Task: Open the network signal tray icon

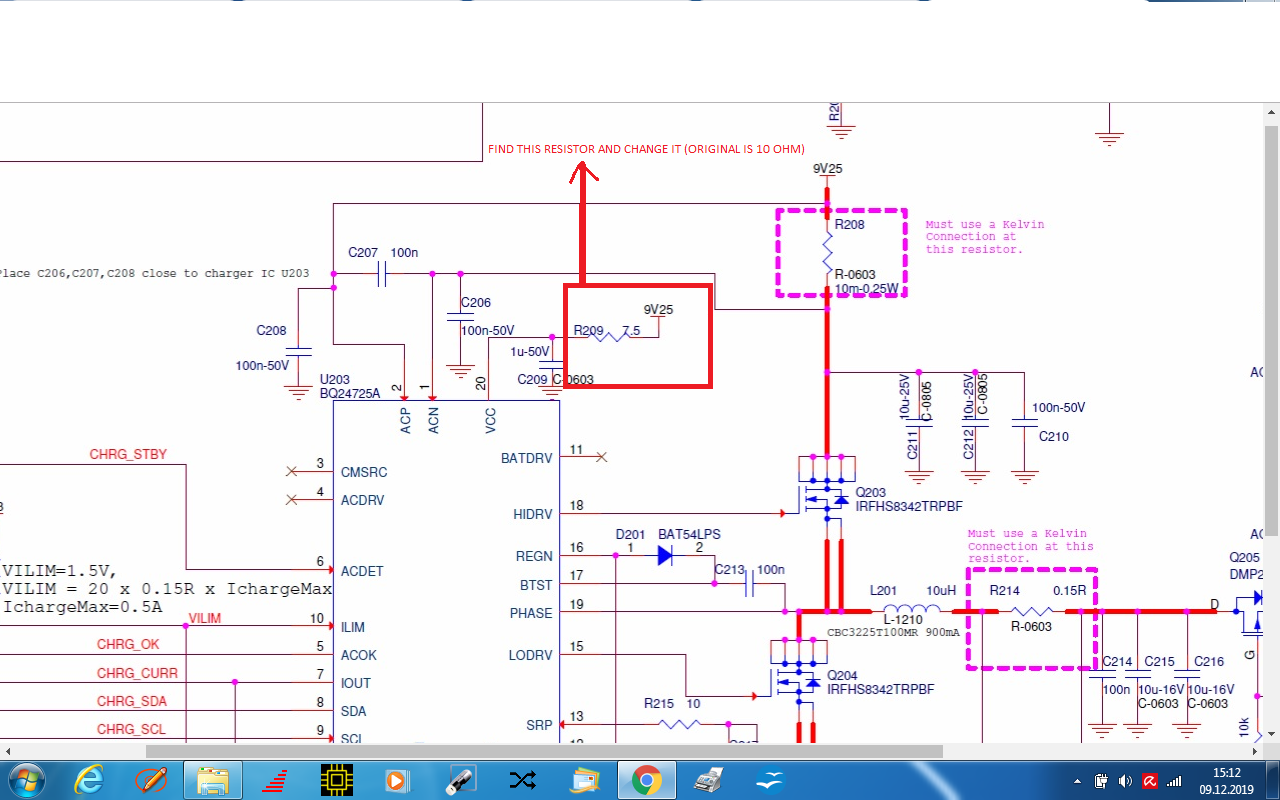Action: (x=1174, y=780)
